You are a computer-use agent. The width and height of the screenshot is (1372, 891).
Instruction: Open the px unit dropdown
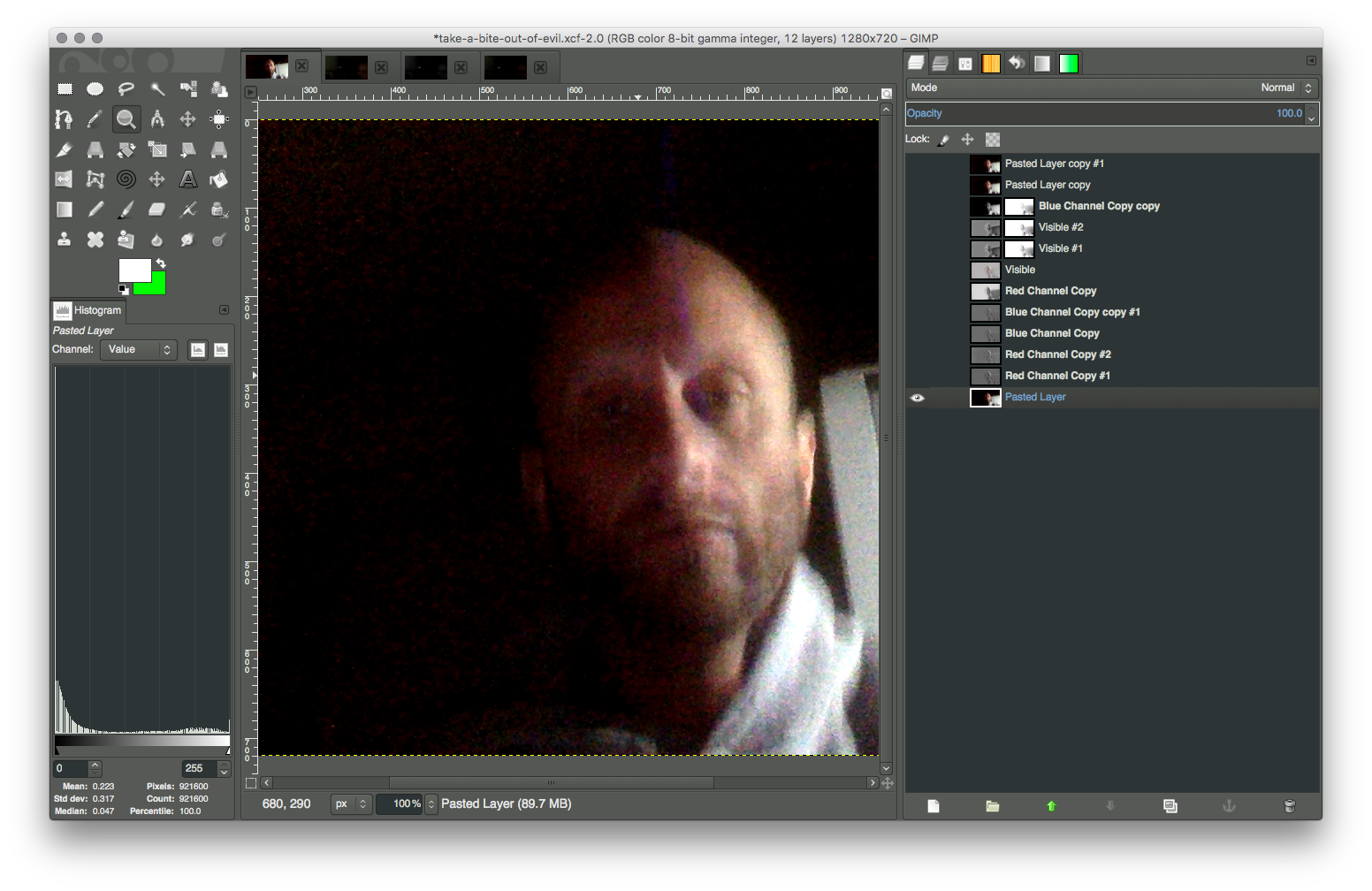pyautogui.click(x=351, y=804)
